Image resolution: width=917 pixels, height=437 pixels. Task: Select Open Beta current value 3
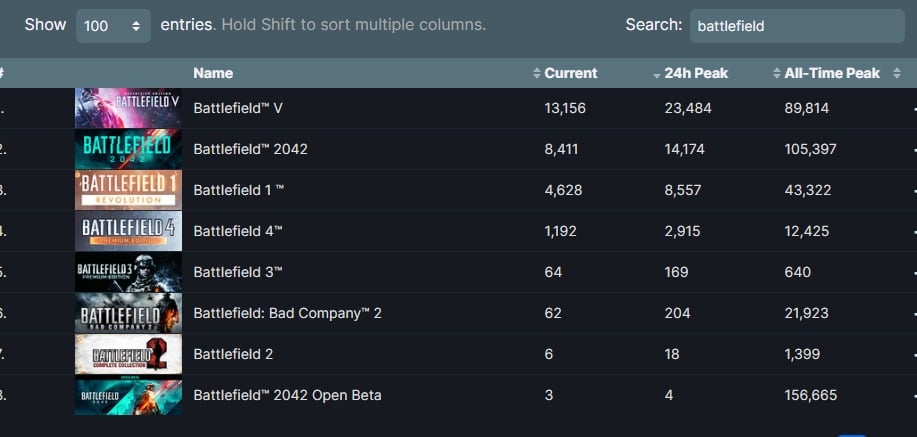(548, 395)
